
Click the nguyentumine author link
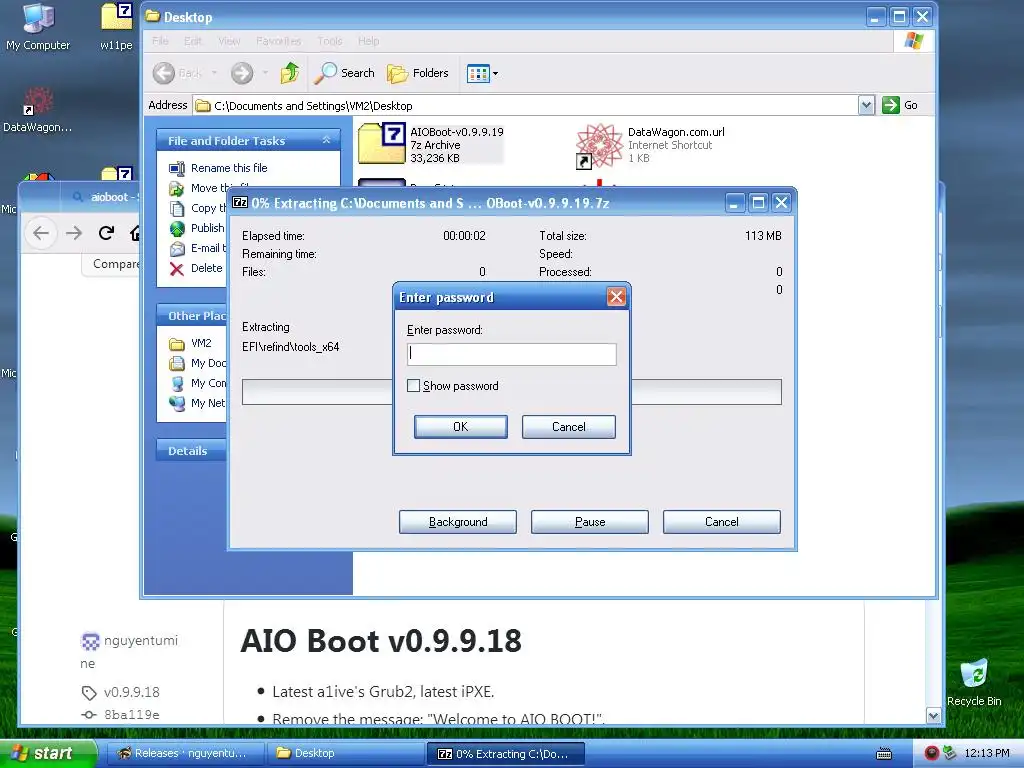click(x=129, y=652)
